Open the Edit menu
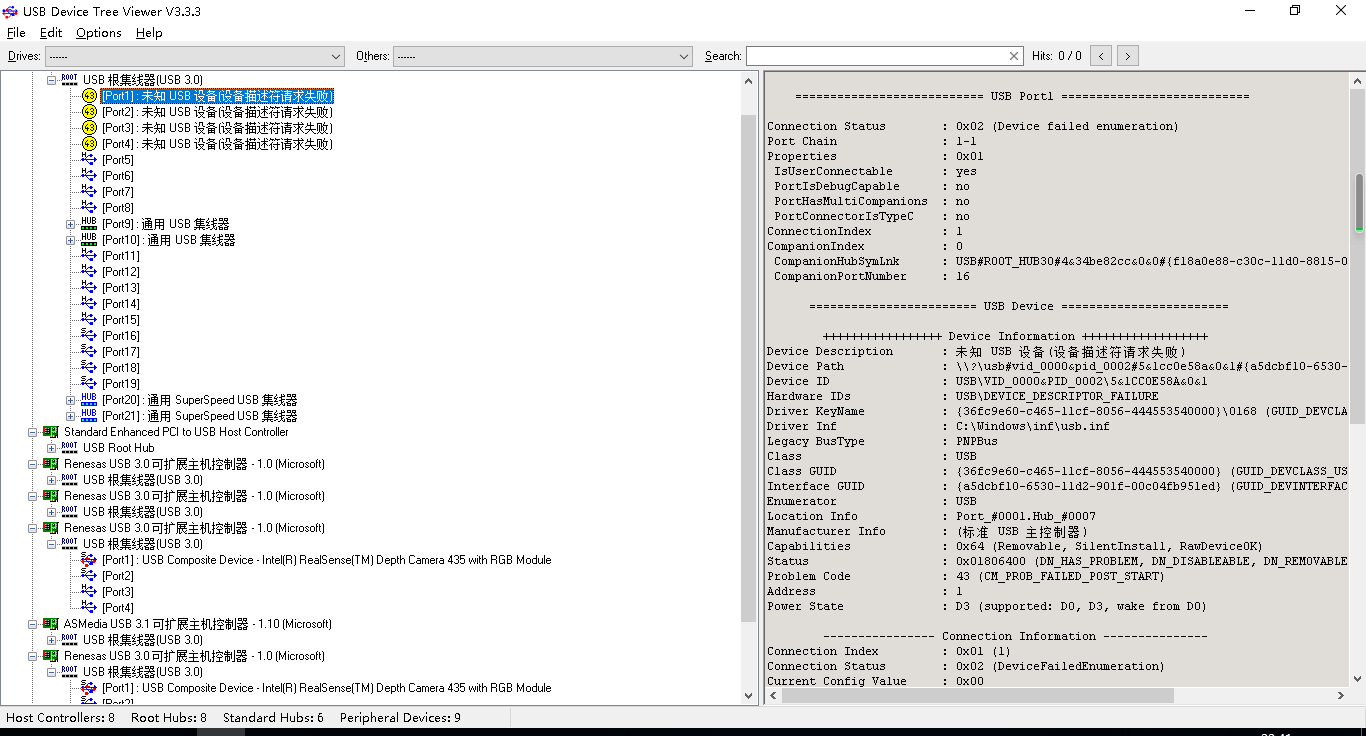Screen dimensions: 1366x736 coord(51,33)
